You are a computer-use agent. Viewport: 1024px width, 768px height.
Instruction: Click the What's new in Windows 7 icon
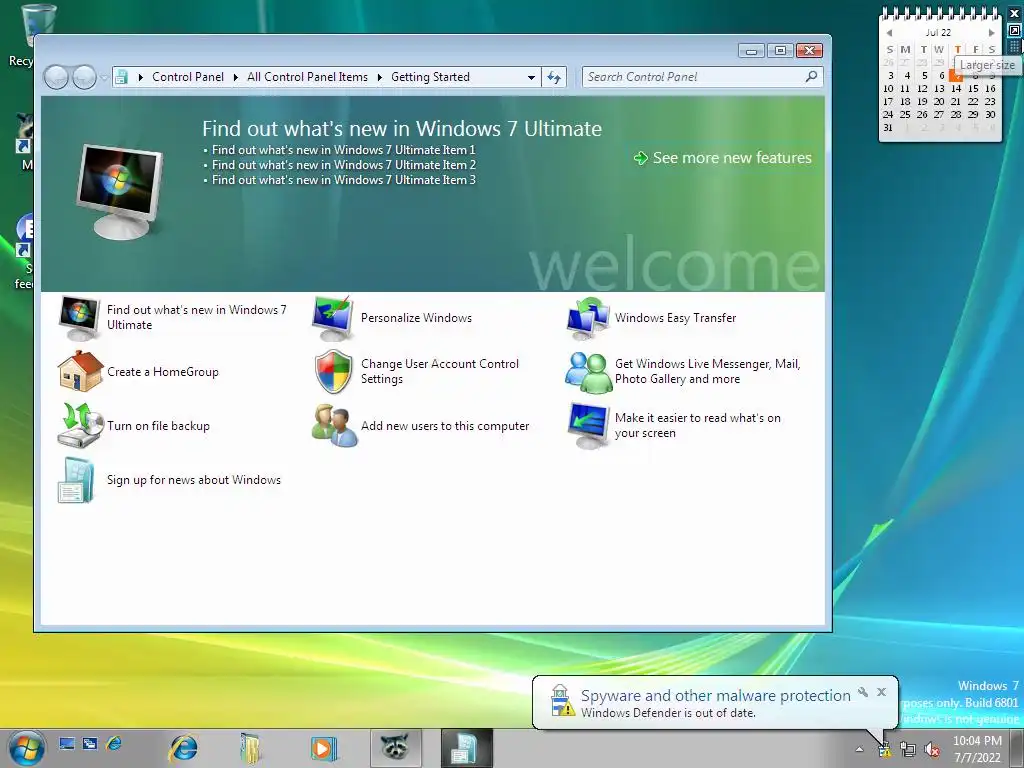click(x=80, y=318)
